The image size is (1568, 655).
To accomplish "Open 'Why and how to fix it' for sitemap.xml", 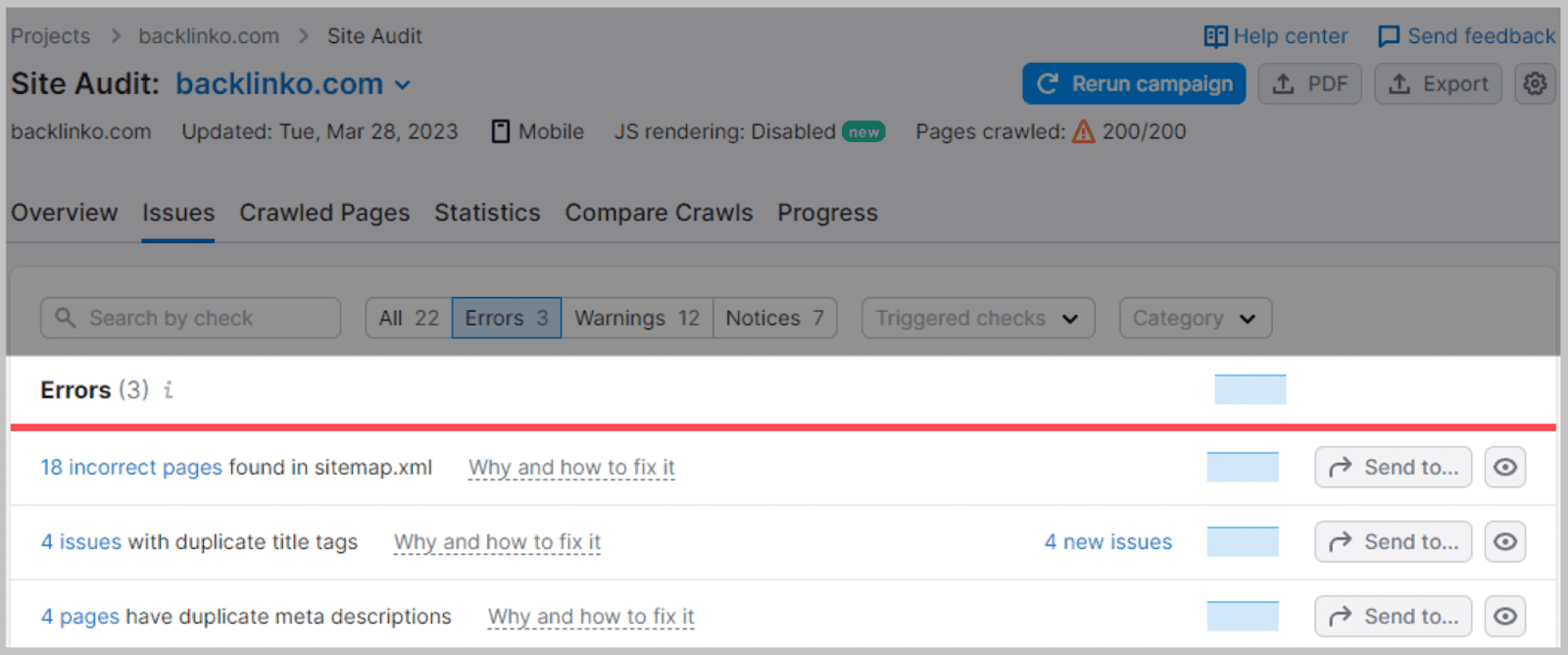I will pos(571,468).
